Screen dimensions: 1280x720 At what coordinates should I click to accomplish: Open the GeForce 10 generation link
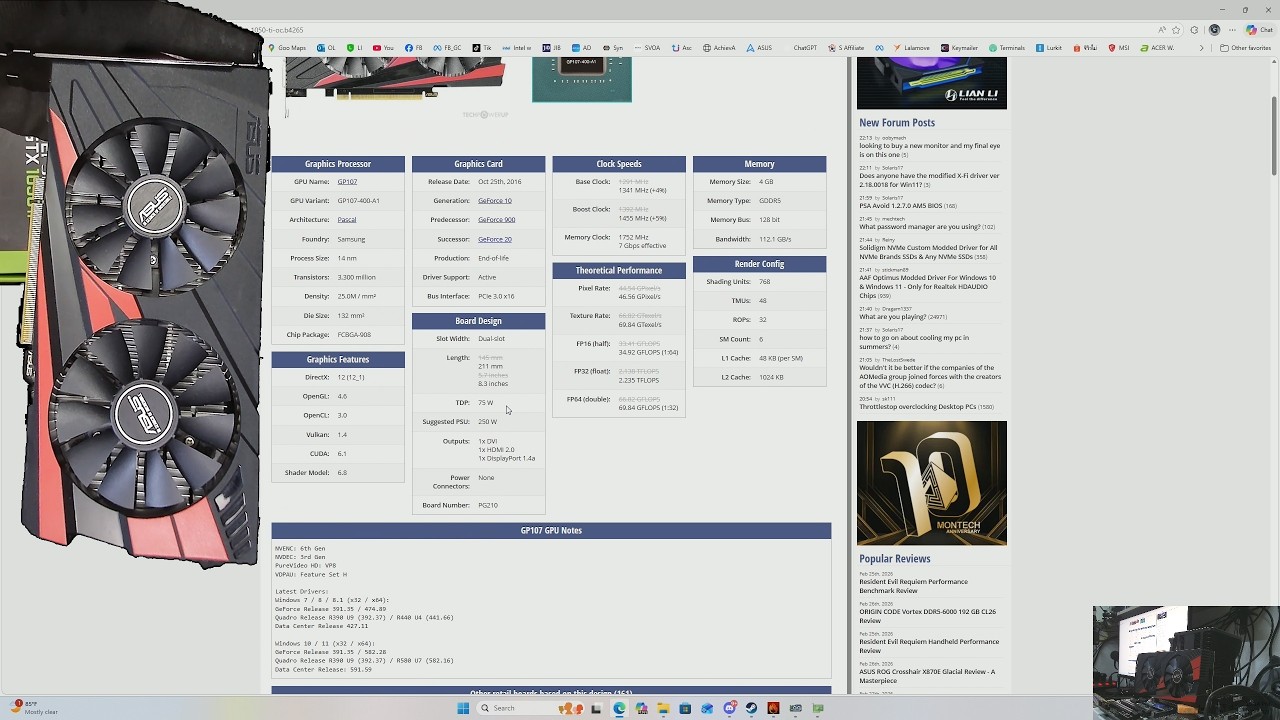[494, 201]
